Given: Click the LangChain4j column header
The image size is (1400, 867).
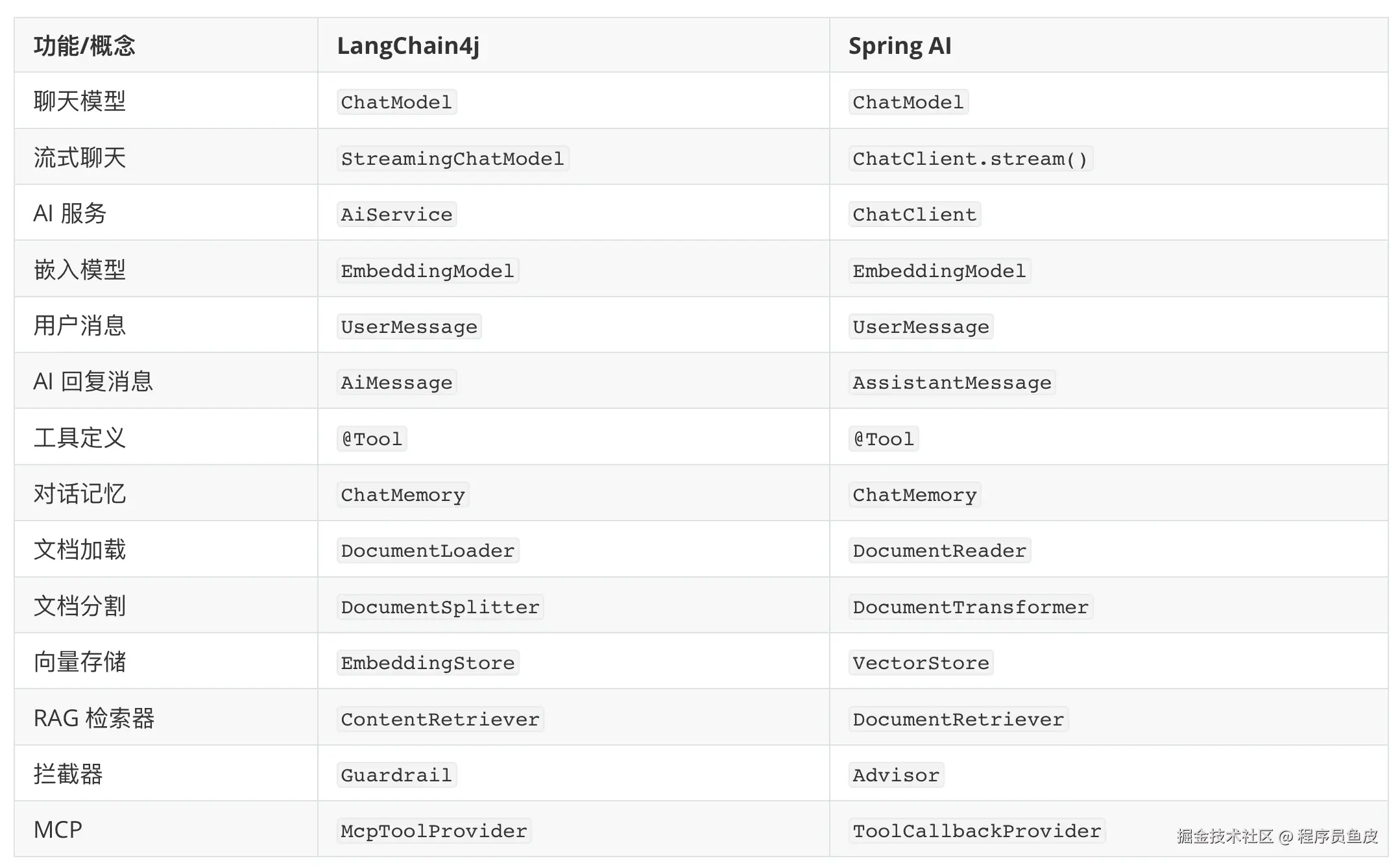Looking at the screenshot, I should (408, 46).
